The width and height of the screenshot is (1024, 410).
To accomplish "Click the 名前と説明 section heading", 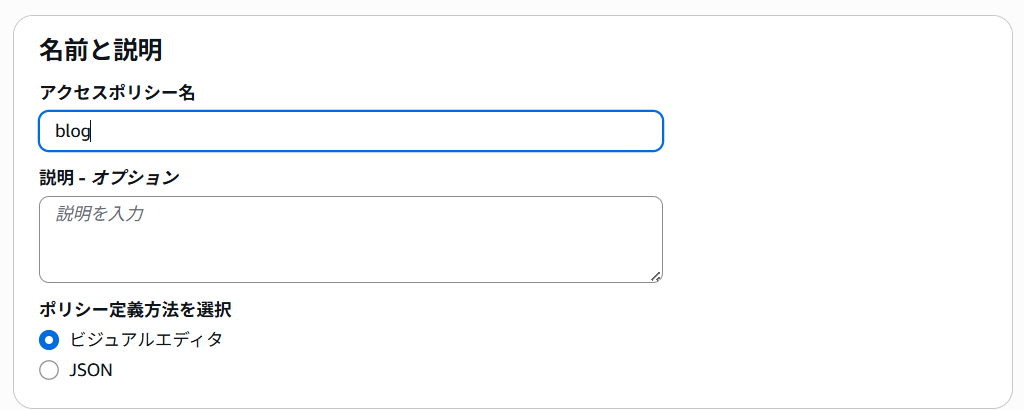I will point(101,50).
